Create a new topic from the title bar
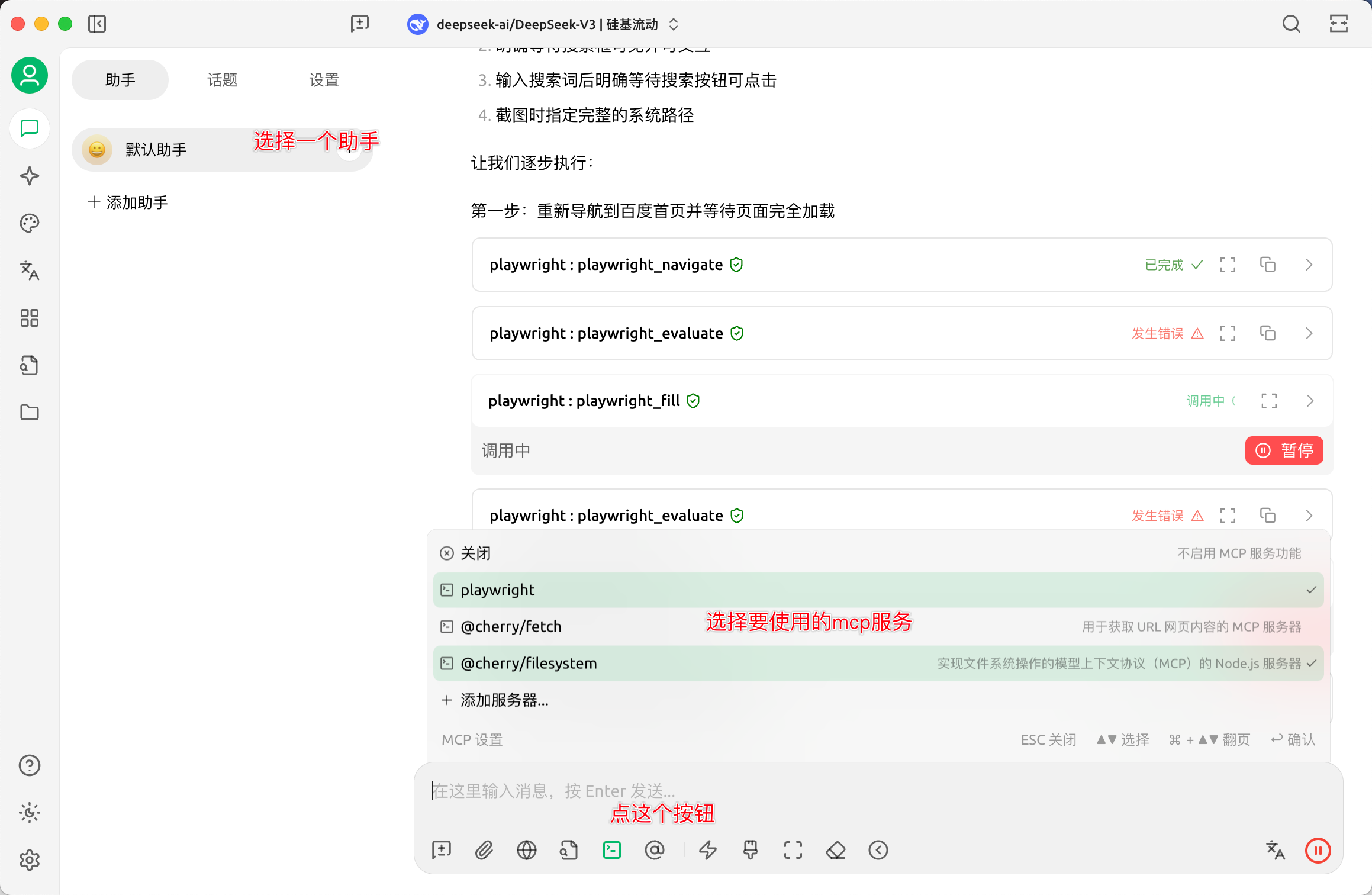This screenshot has width=1372, height=895. coord(359,24)
